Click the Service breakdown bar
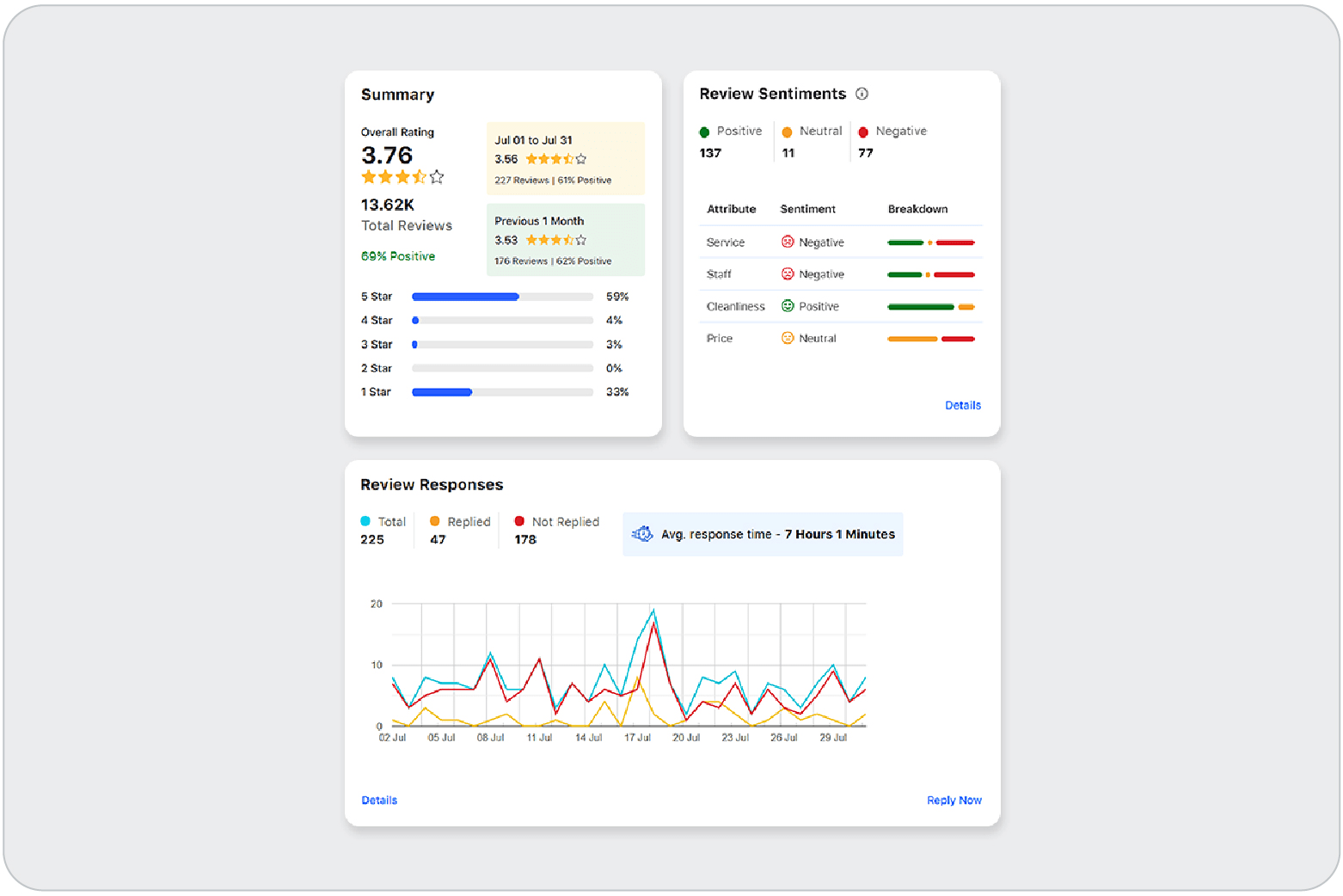Screen dimensions: 1343x896 (930, 242)
